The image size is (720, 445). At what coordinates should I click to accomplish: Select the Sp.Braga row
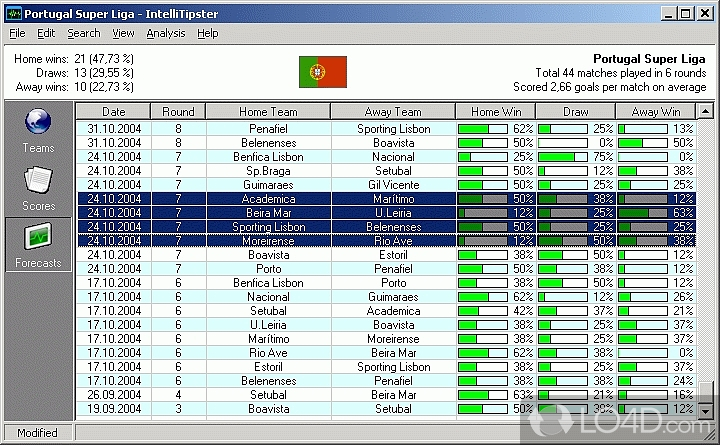(x=386, y=171)
